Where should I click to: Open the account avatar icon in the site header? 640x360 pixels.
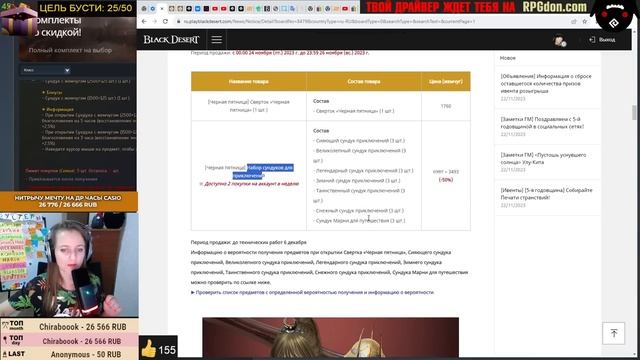coord(560,40)
